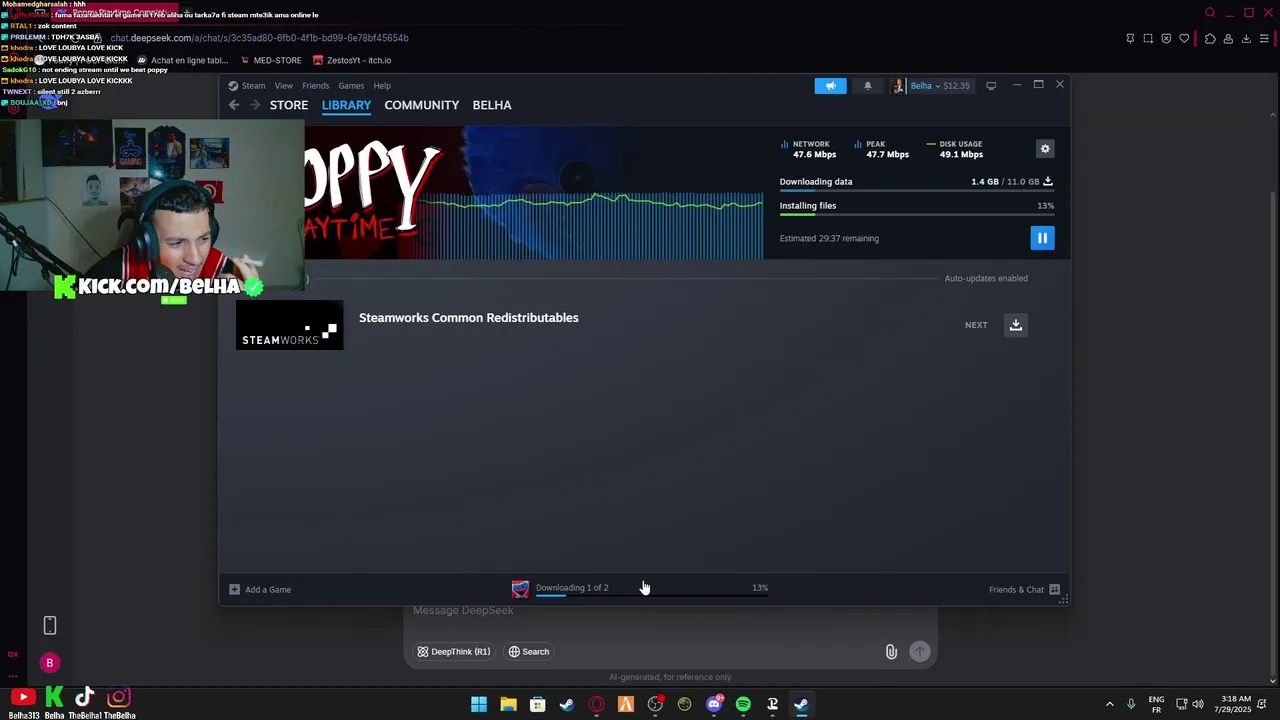This screenshot has height=720, width=1280.
Task: Go forward with Steam forward arrow
Action: pos(255,105)
